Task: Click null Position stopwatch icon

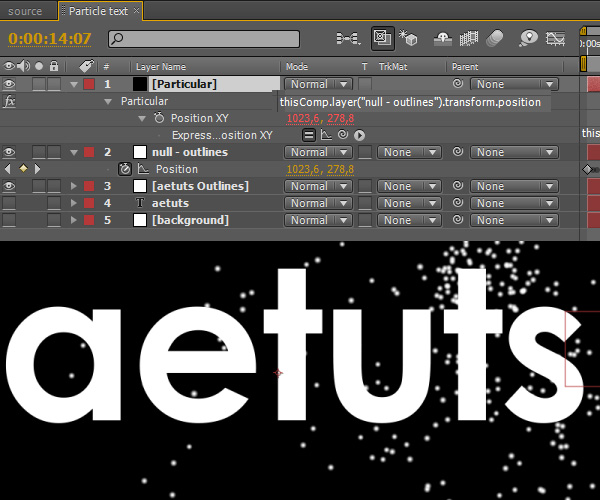Action: coord(125,169)
